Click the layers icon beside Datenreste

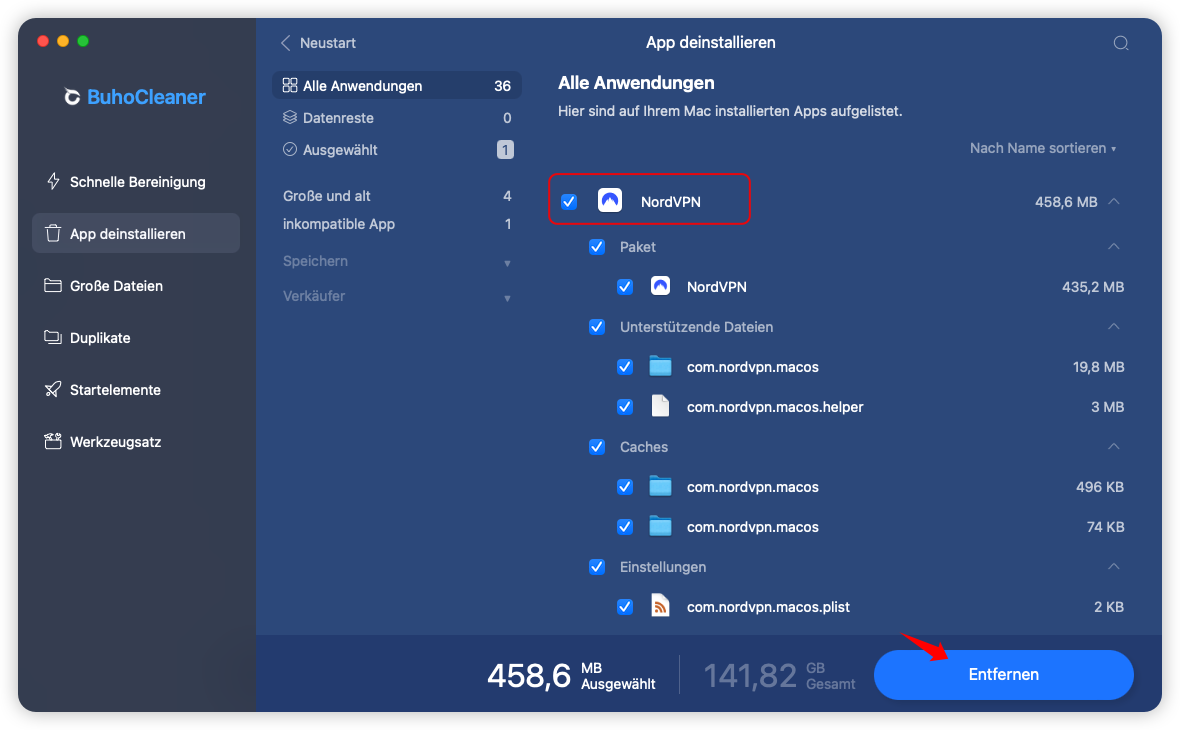[x=290, y=117]
